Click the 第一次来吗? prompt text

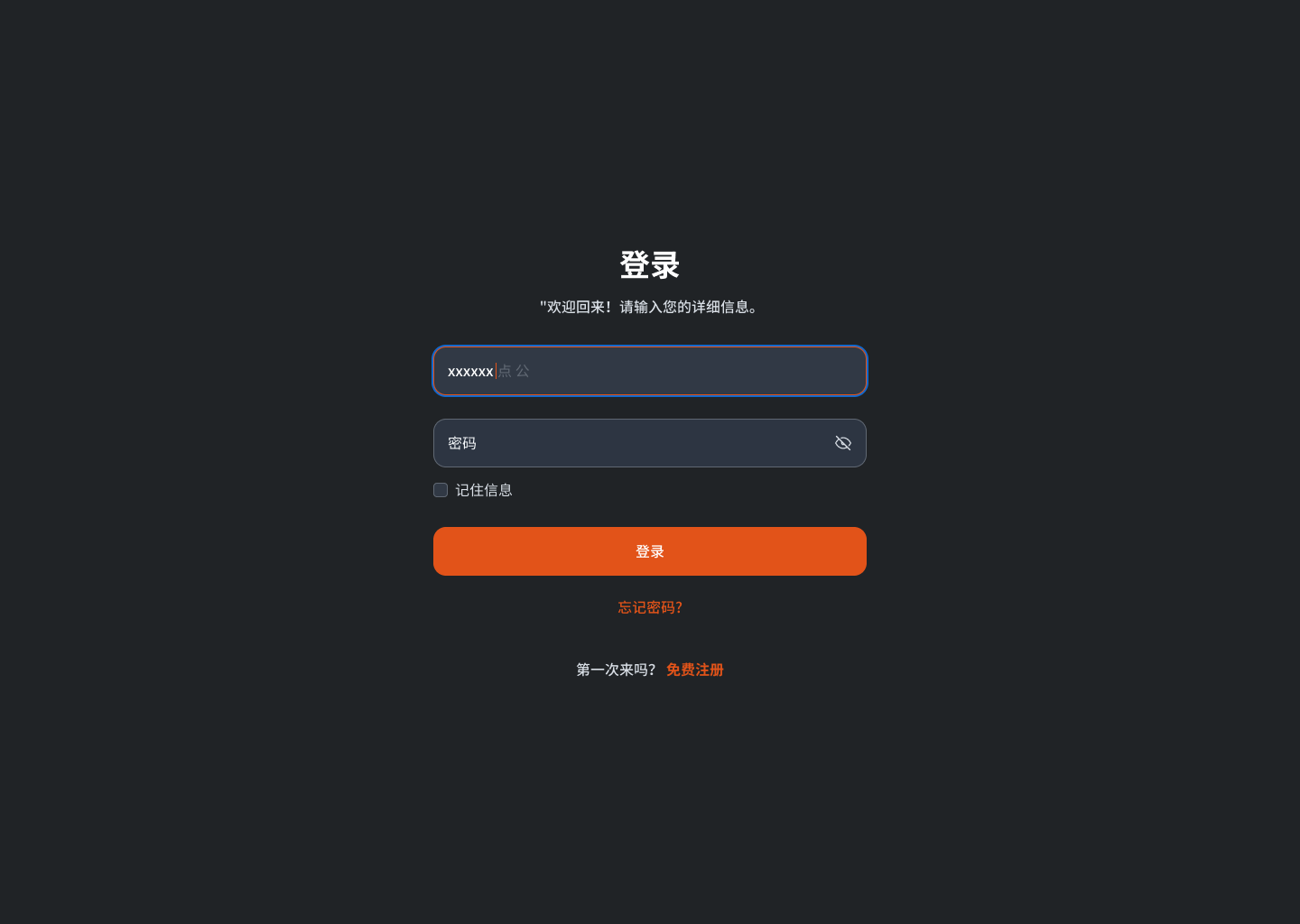(x=616, y=670)
